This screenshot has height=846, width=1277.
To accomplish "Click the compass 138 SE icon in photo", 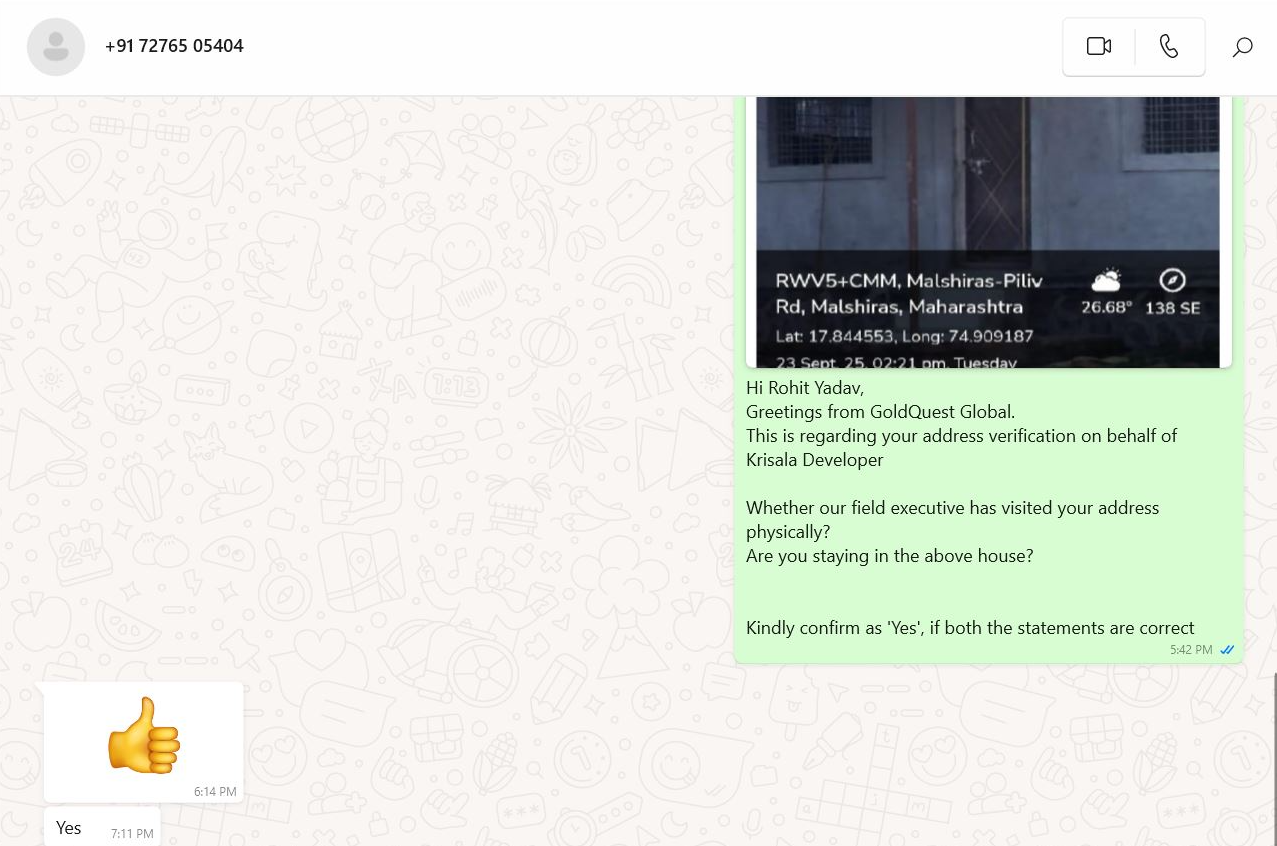I will (x=1172, y=280).
